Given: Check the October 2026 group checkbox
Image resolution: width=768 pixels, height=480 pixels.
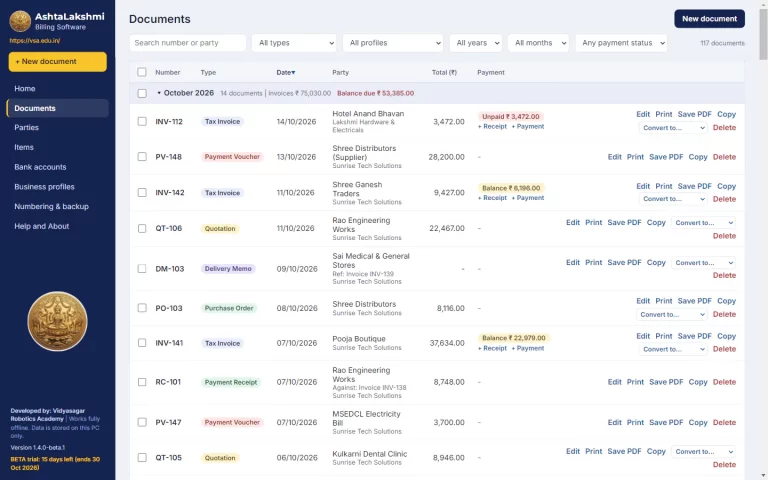Looking at the screenshot, I should coord(142,93).
